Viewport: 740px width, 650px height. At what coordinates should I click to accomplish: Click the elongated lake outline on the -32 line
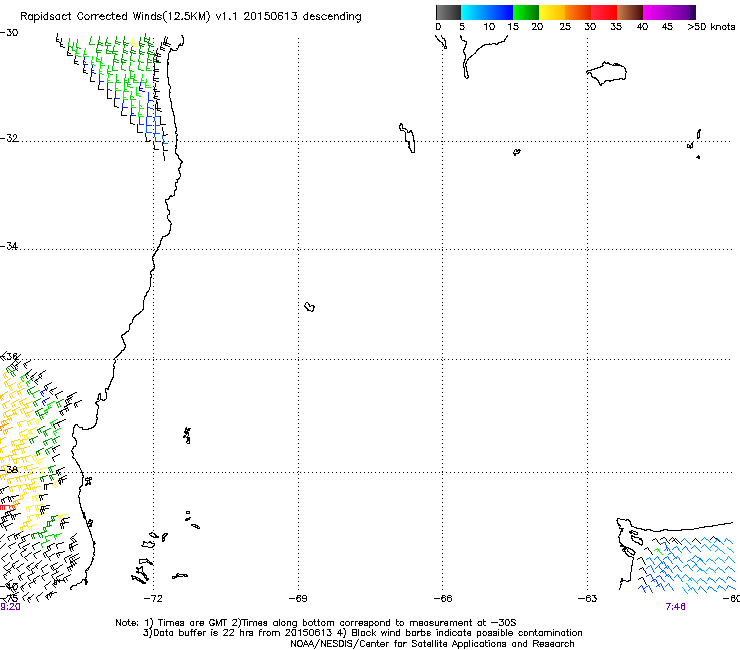[x=408, y=138]
